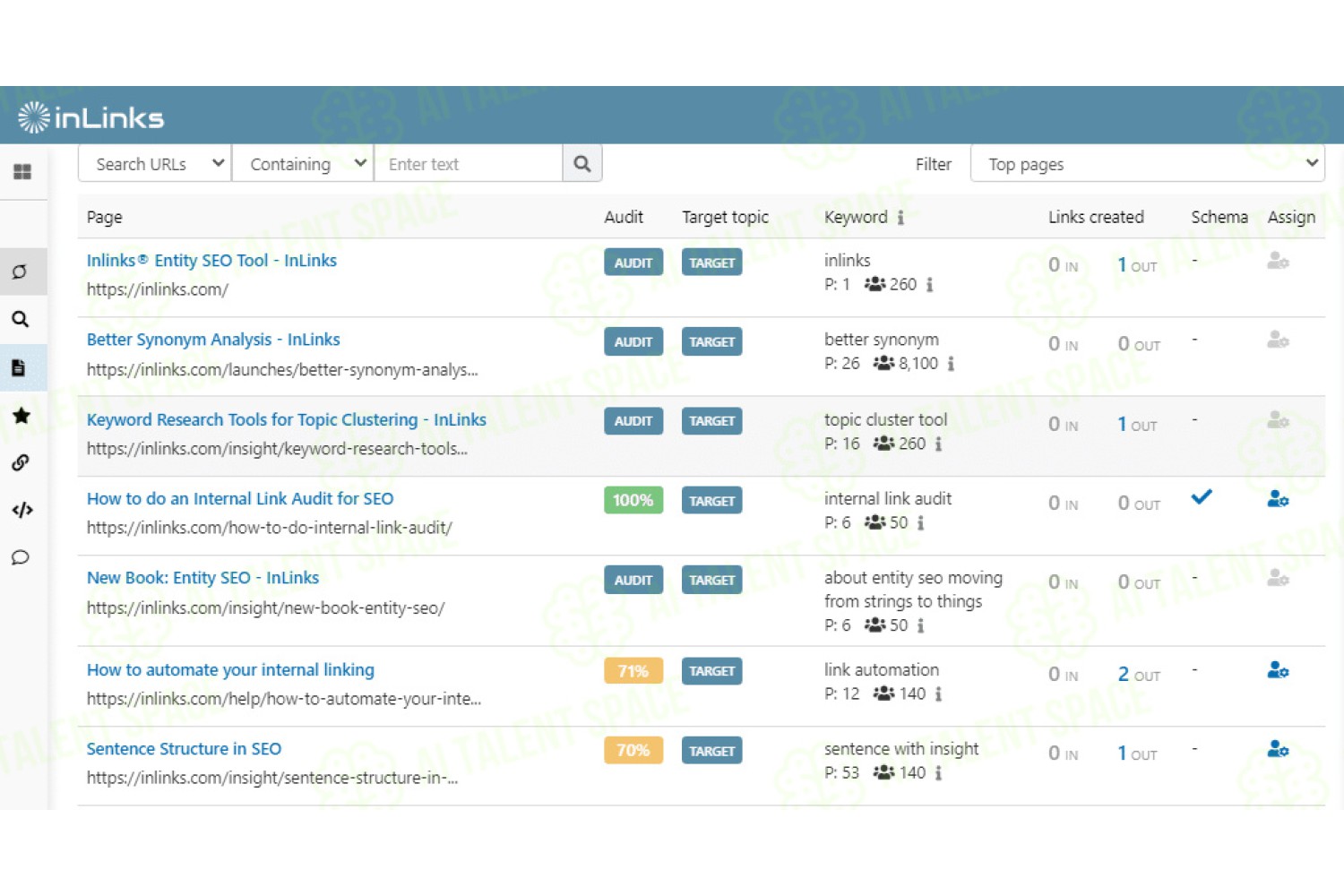The width and height of the screenshot is (1344, 896).
Task: Click the Audit column header
Action: [x=624, y=217]
